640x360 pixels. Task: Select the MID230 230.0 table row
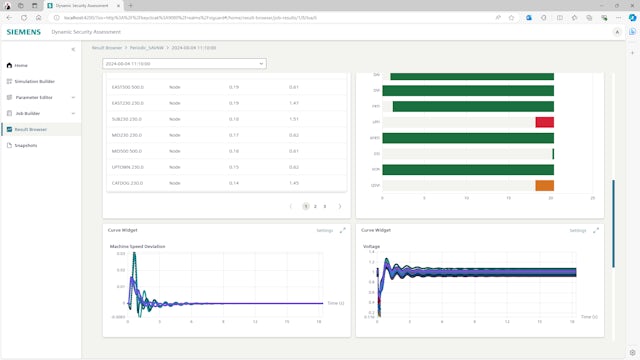227,135
